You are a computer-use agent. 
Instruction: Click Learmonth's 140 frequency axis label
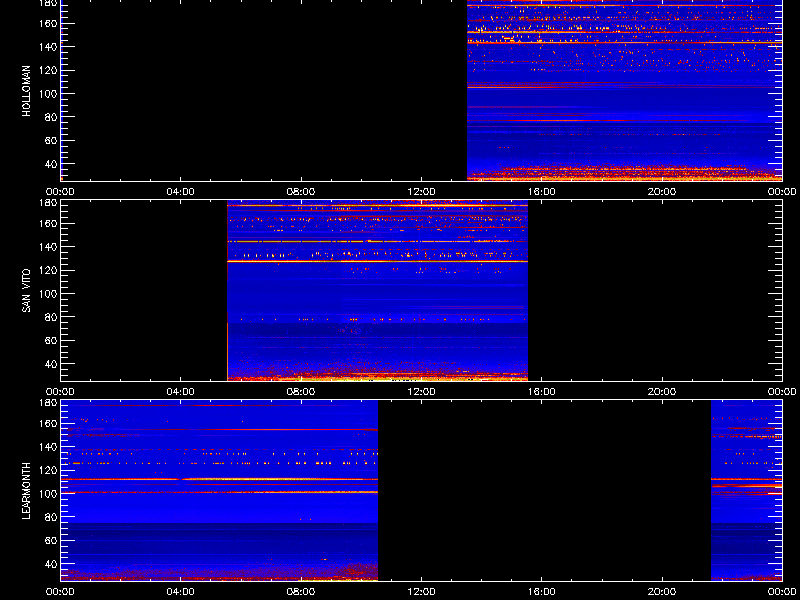(48, 446)
